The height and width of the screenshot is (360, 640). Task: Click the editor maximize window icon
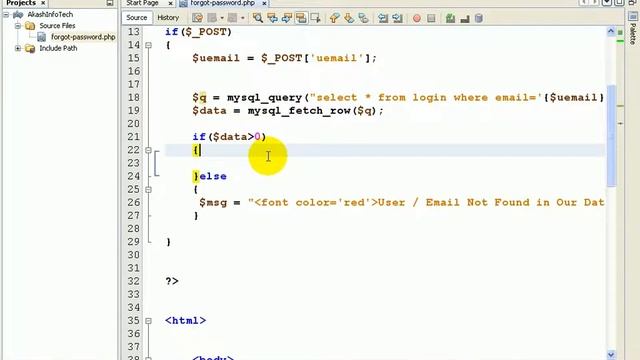[619, 2]
